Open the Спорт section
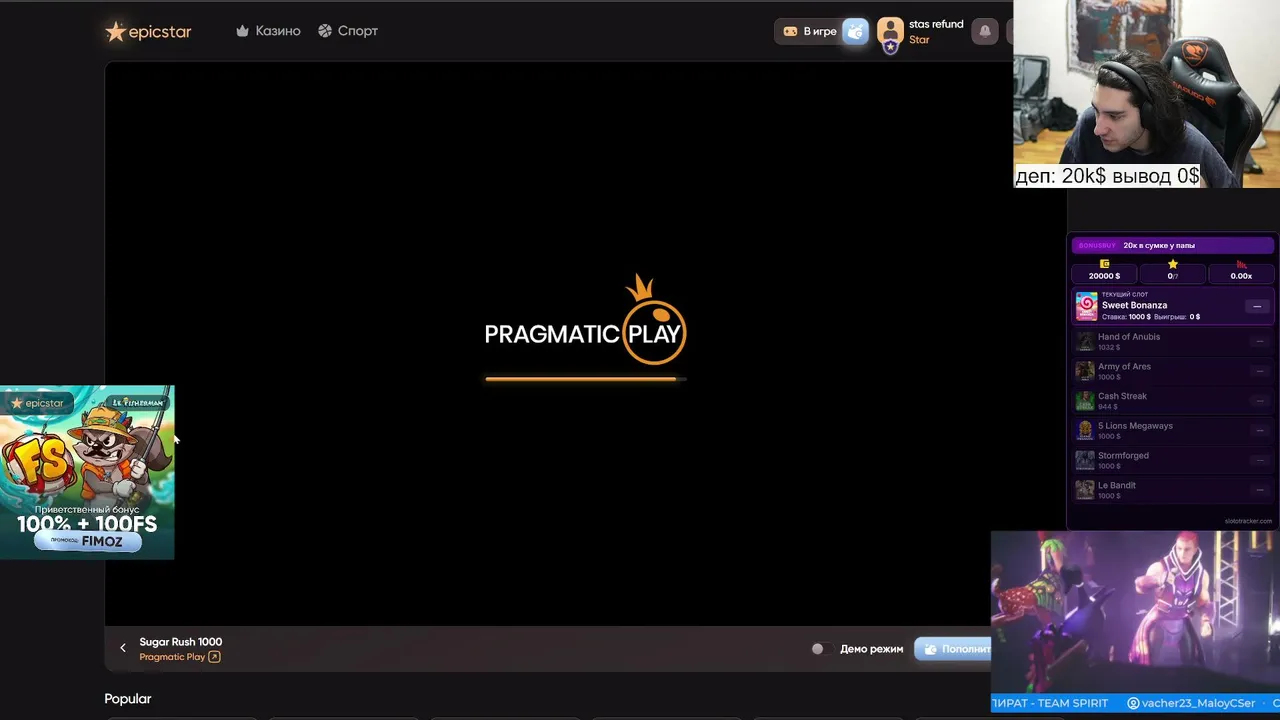 348,31
